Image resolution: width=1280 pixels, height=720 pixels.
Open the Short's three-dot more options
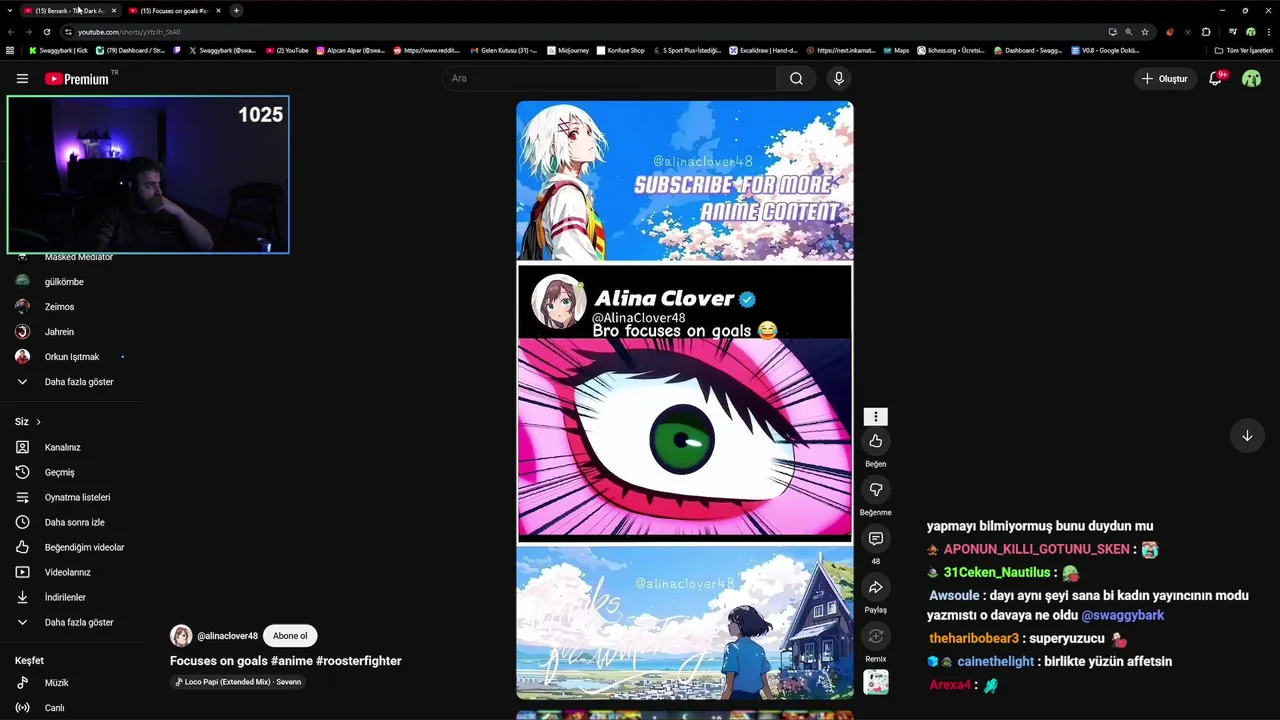tap(876, 416)
